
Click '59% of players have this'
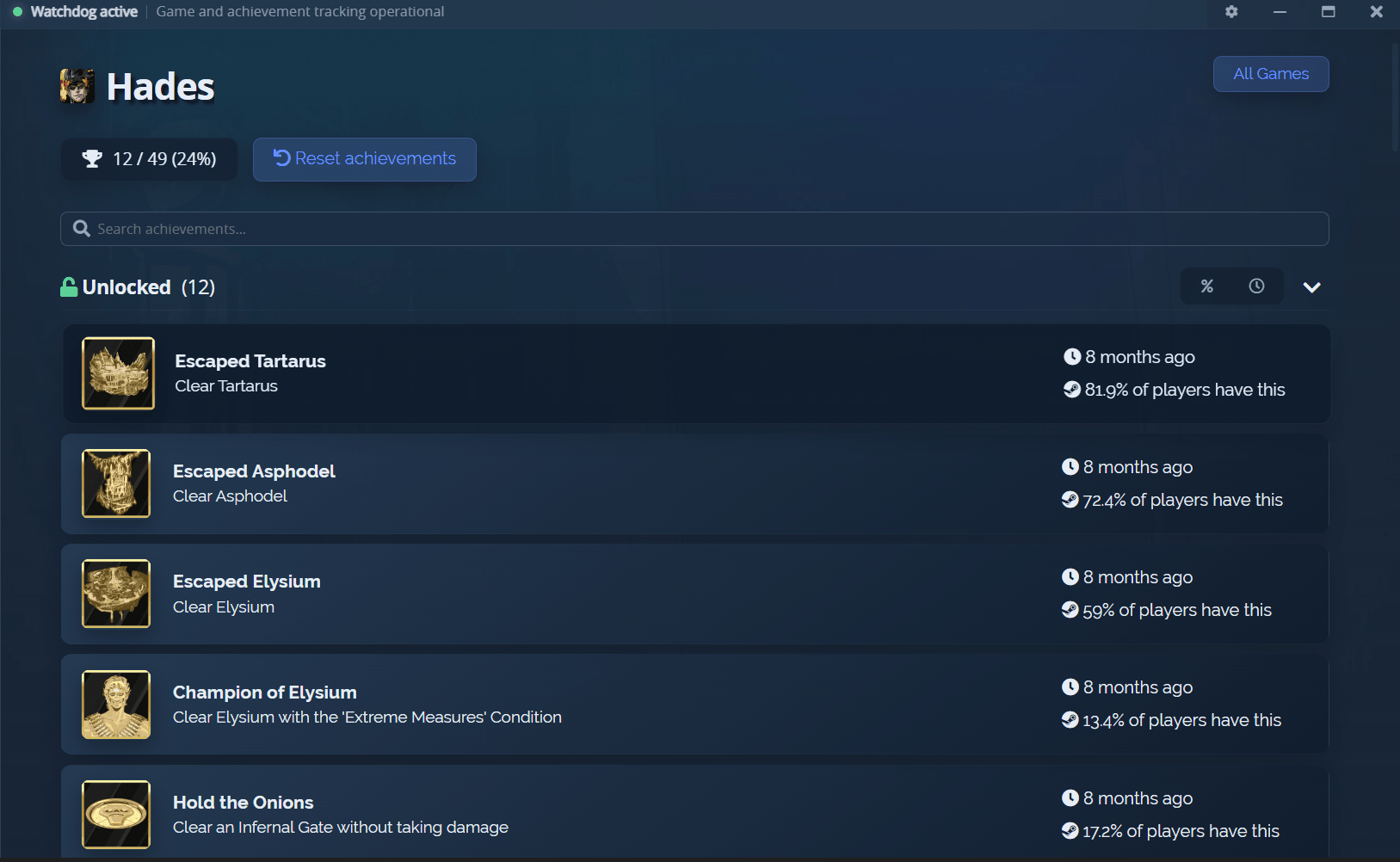click(x=1177, y=610)
